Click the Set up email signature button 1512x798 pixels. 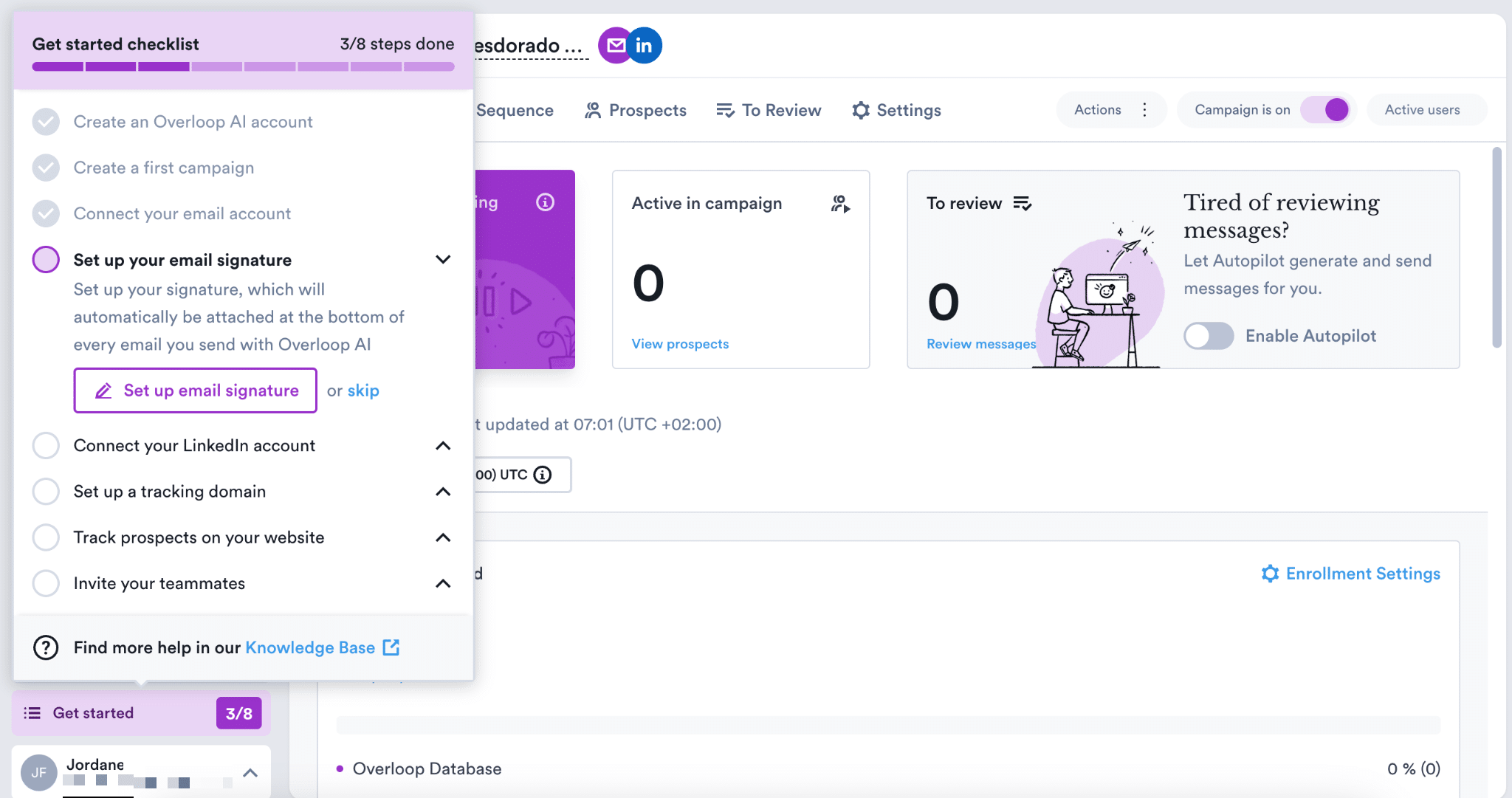pos(196,391)
